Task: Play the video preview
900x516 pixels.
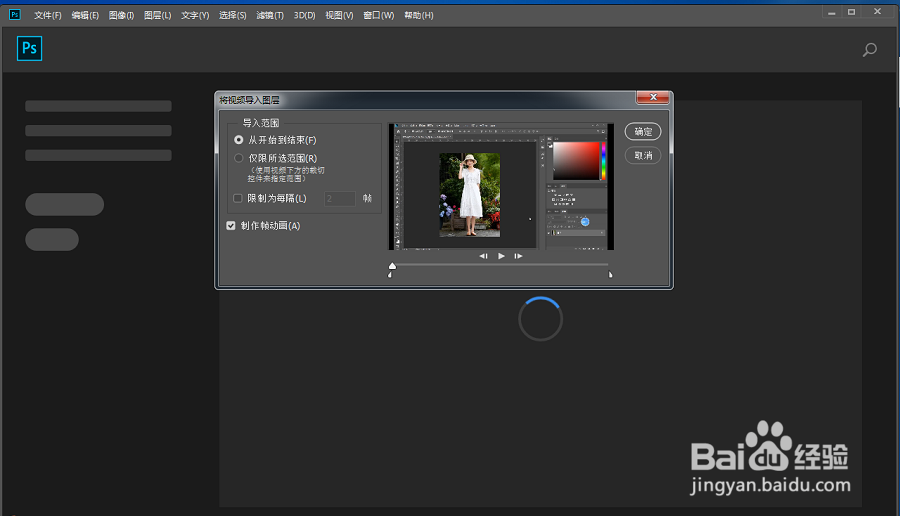Action: (501, 256)
